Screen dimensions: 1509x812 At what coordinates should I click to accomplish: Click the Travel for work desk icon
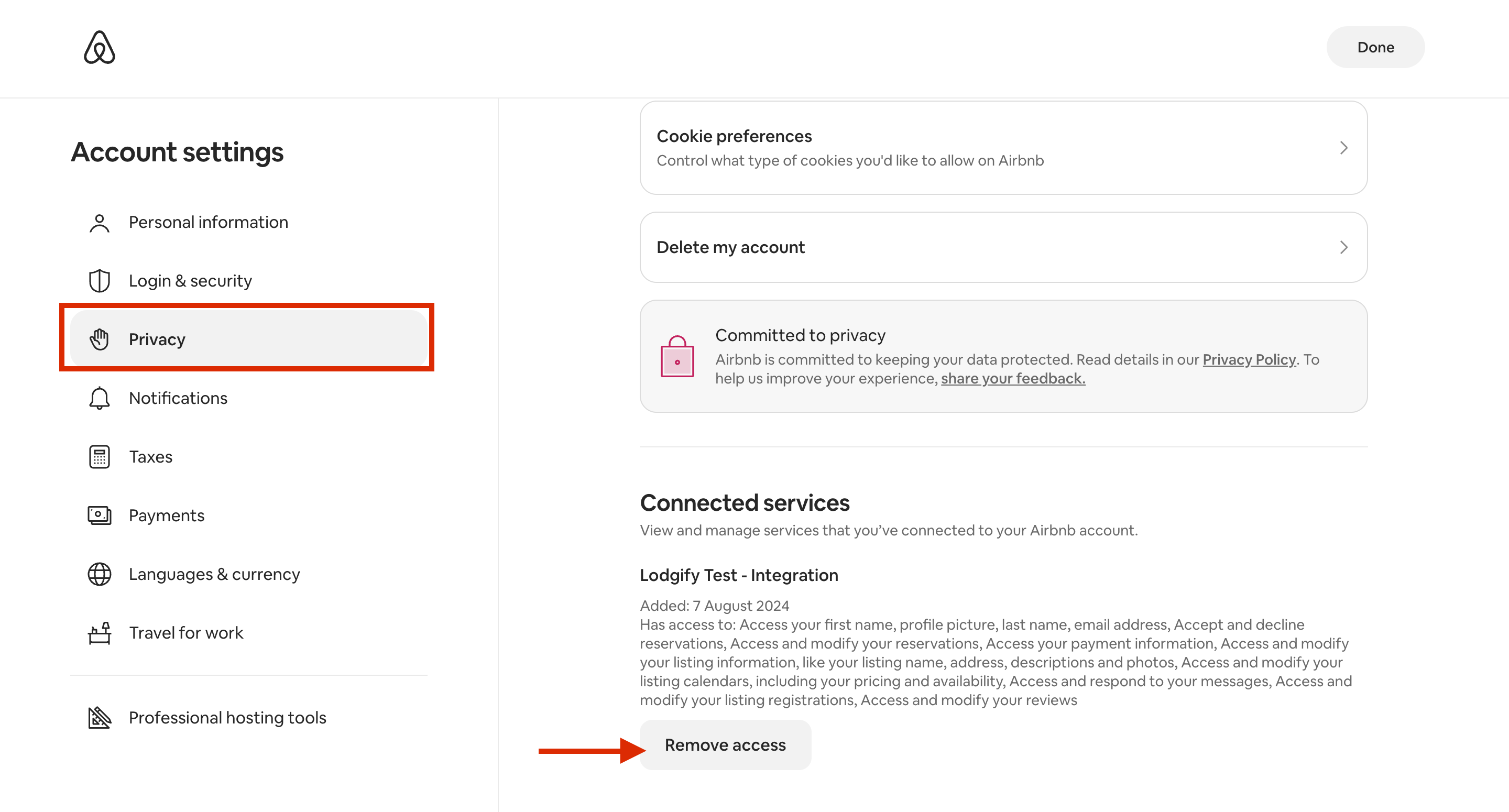click(x=100, y=633)
